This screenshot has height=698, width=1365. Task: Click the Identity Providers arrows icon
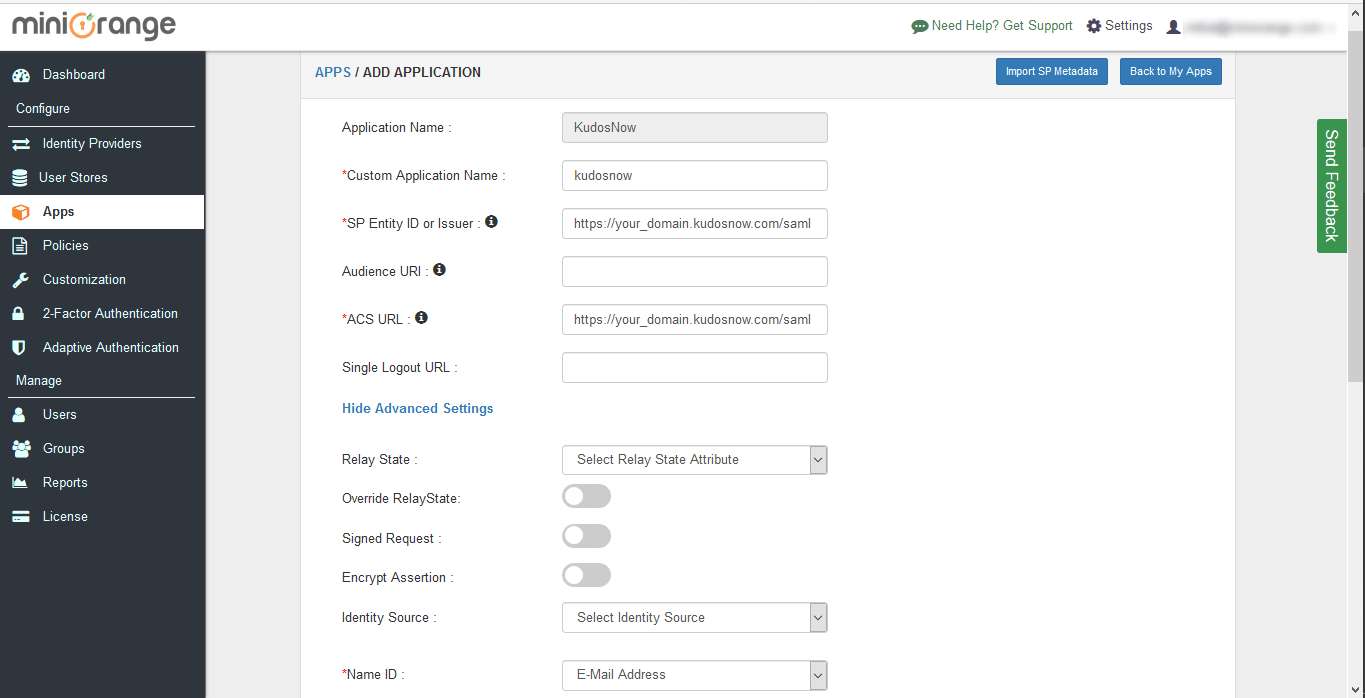click(x=20, y=144)
